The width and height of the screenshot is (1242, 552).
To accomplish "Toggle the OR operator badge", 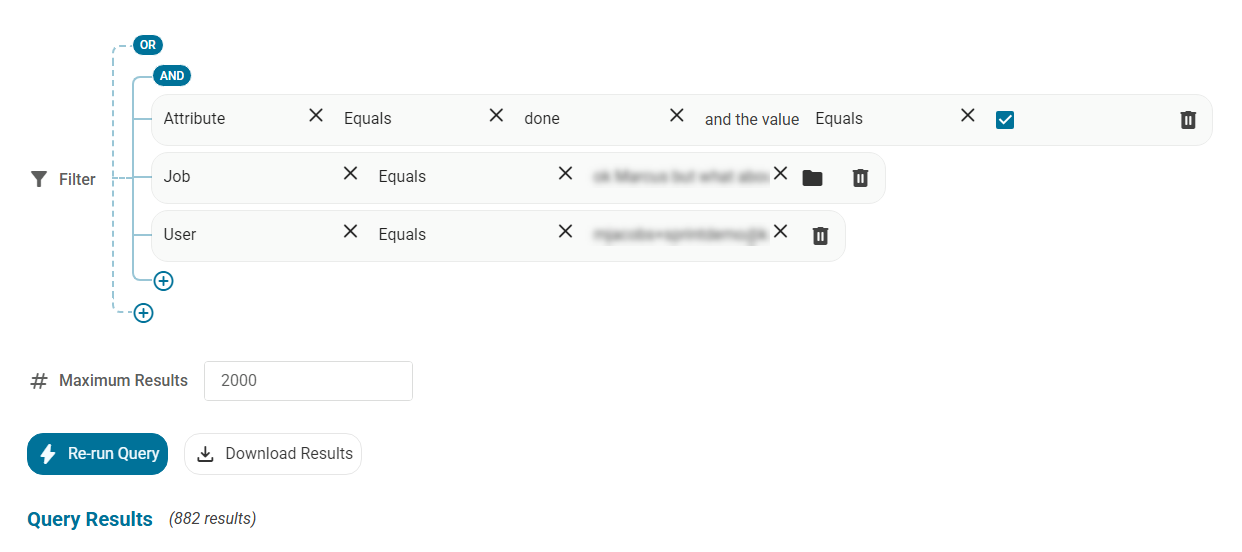I will click(148, 45).
